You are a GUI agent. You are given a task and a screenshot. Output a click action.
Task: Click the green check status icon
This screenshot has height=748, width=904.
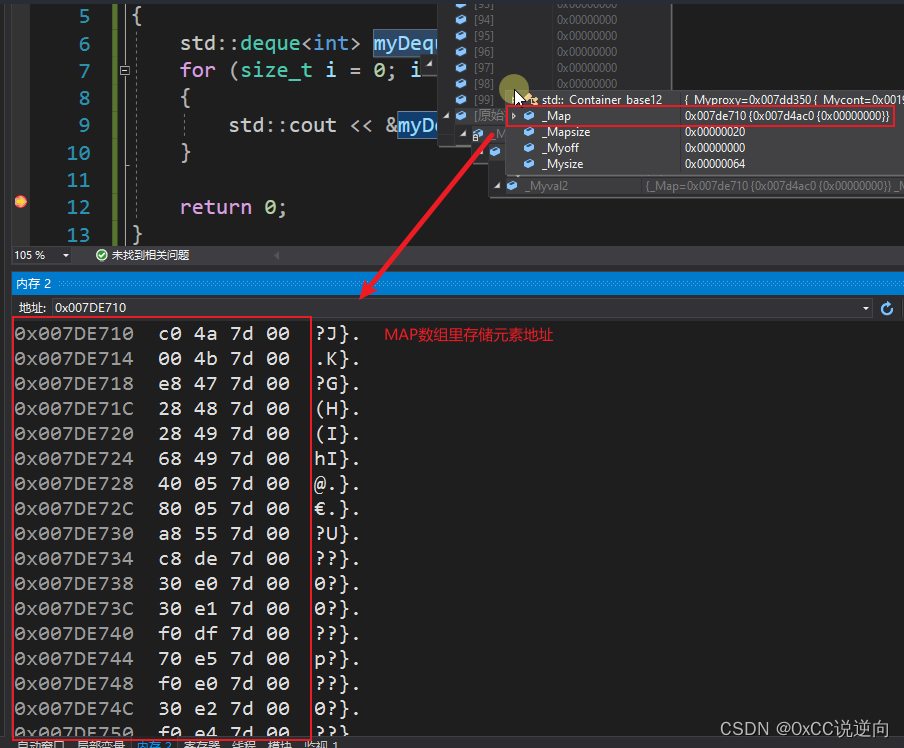pyautogui.click(x=101, y=255)
